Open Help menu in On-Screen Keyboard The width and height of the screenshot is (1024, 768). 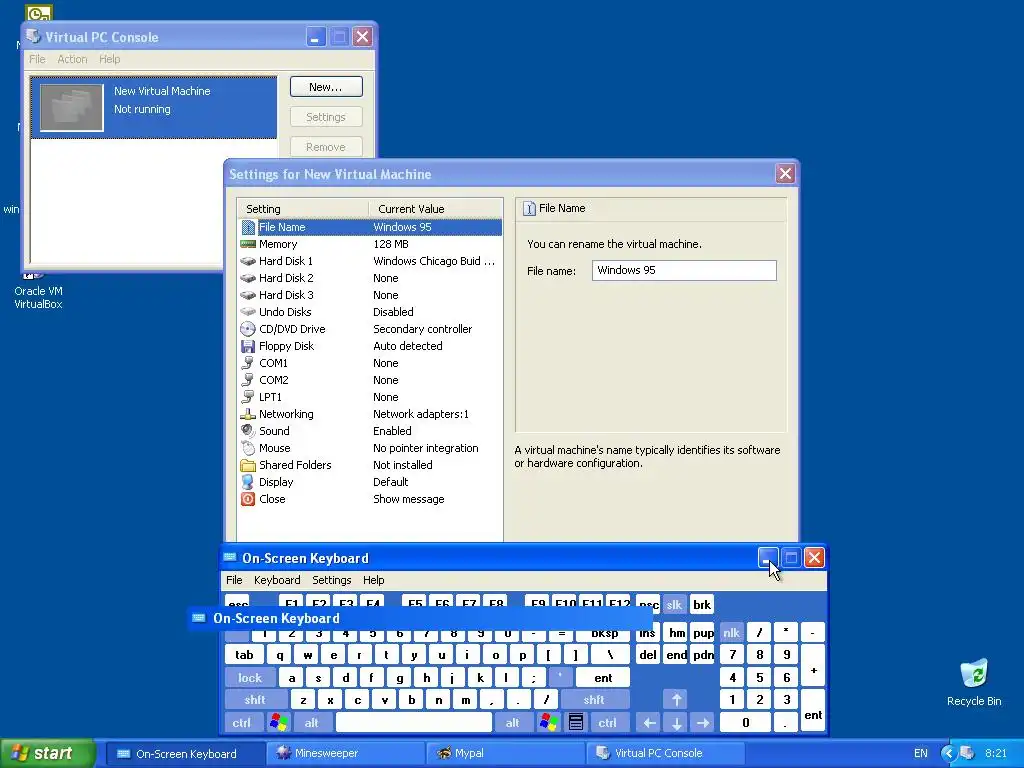click(374, 580)
